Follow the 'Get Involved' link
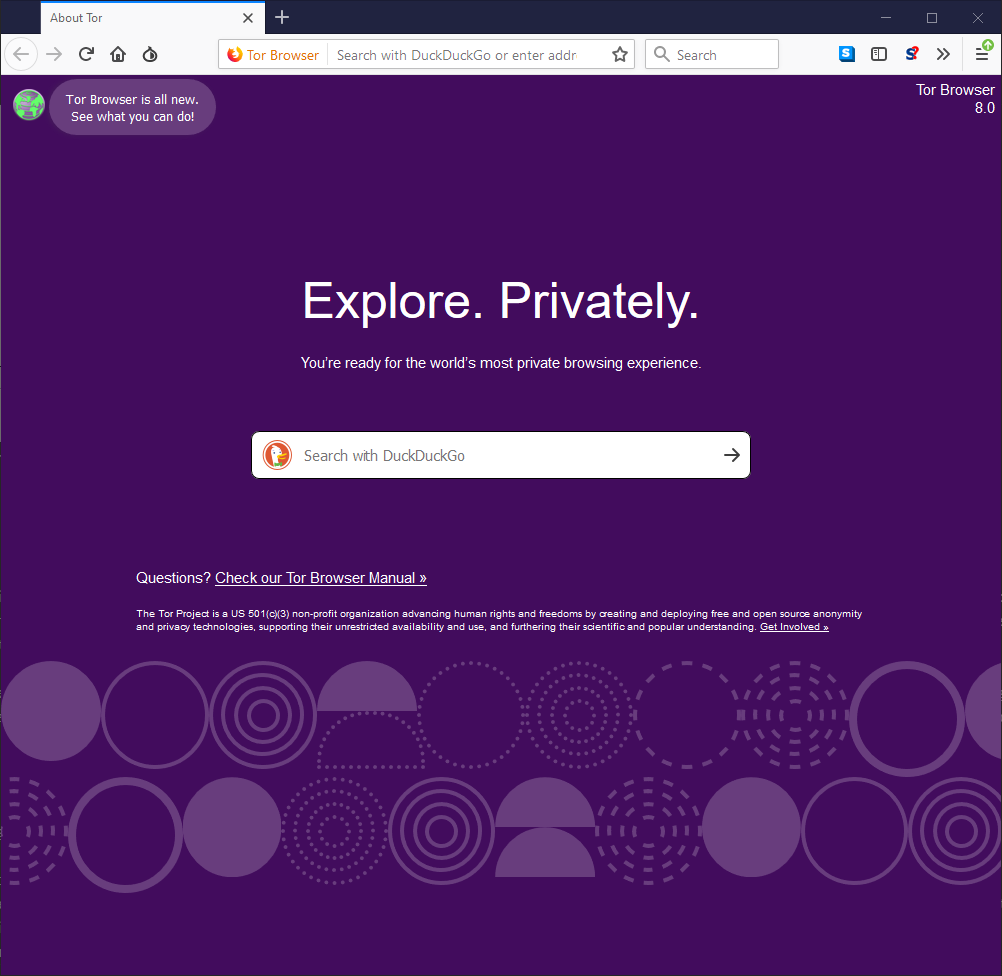The image size is (1002, 976). point(794,627)
